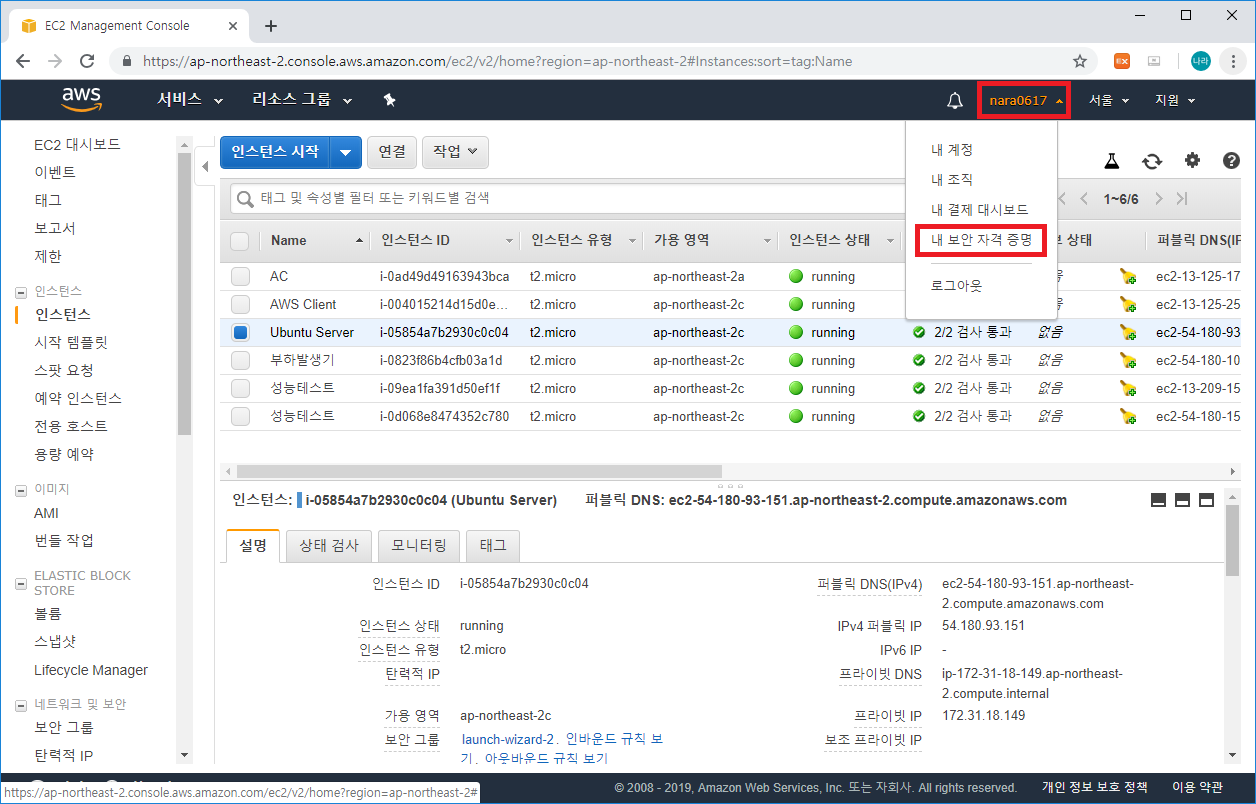
Task: Open 개인 정보 보호 정책 footer link
Action: pos(1095,788)
